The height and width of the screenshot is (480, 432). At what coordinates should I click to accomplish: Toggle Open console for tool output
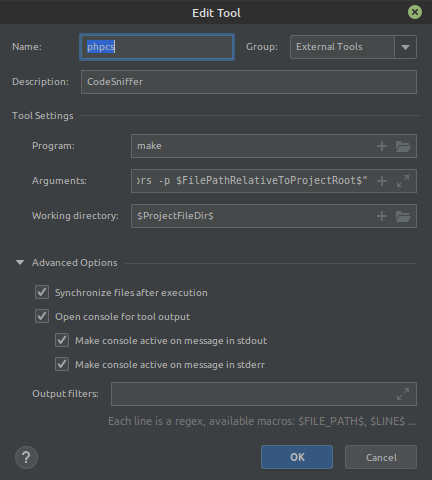[42, 316]
